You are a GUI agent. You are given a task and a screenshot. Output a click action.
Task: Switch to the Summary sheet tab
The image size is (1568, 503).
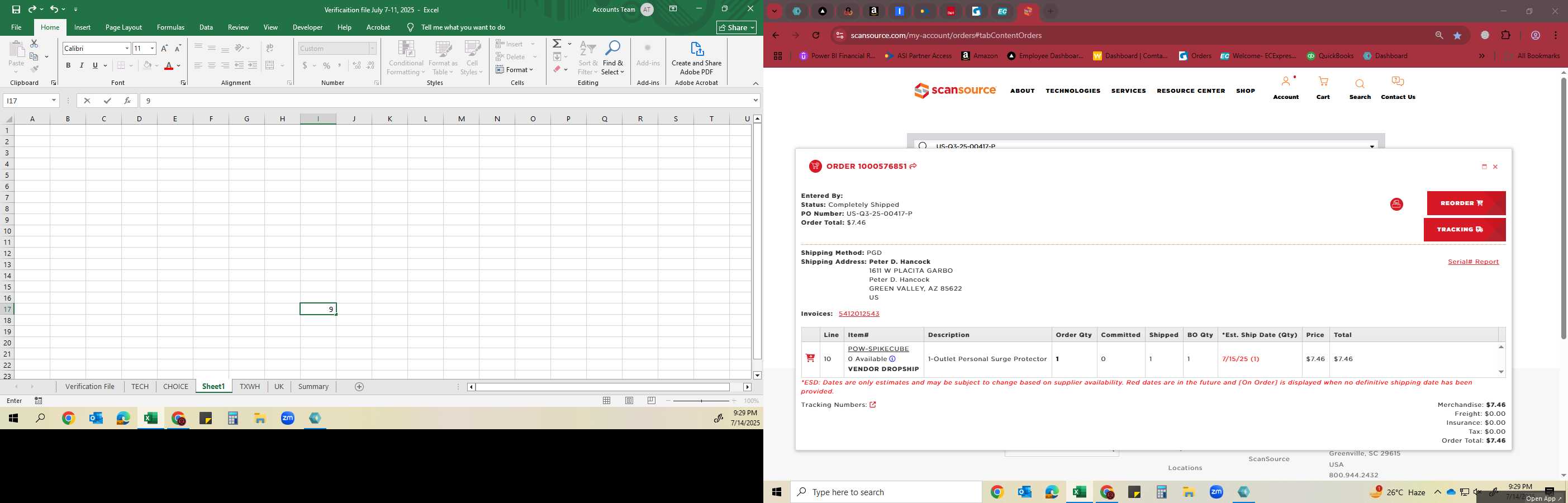pyautogui.click(x=313, y=387)
